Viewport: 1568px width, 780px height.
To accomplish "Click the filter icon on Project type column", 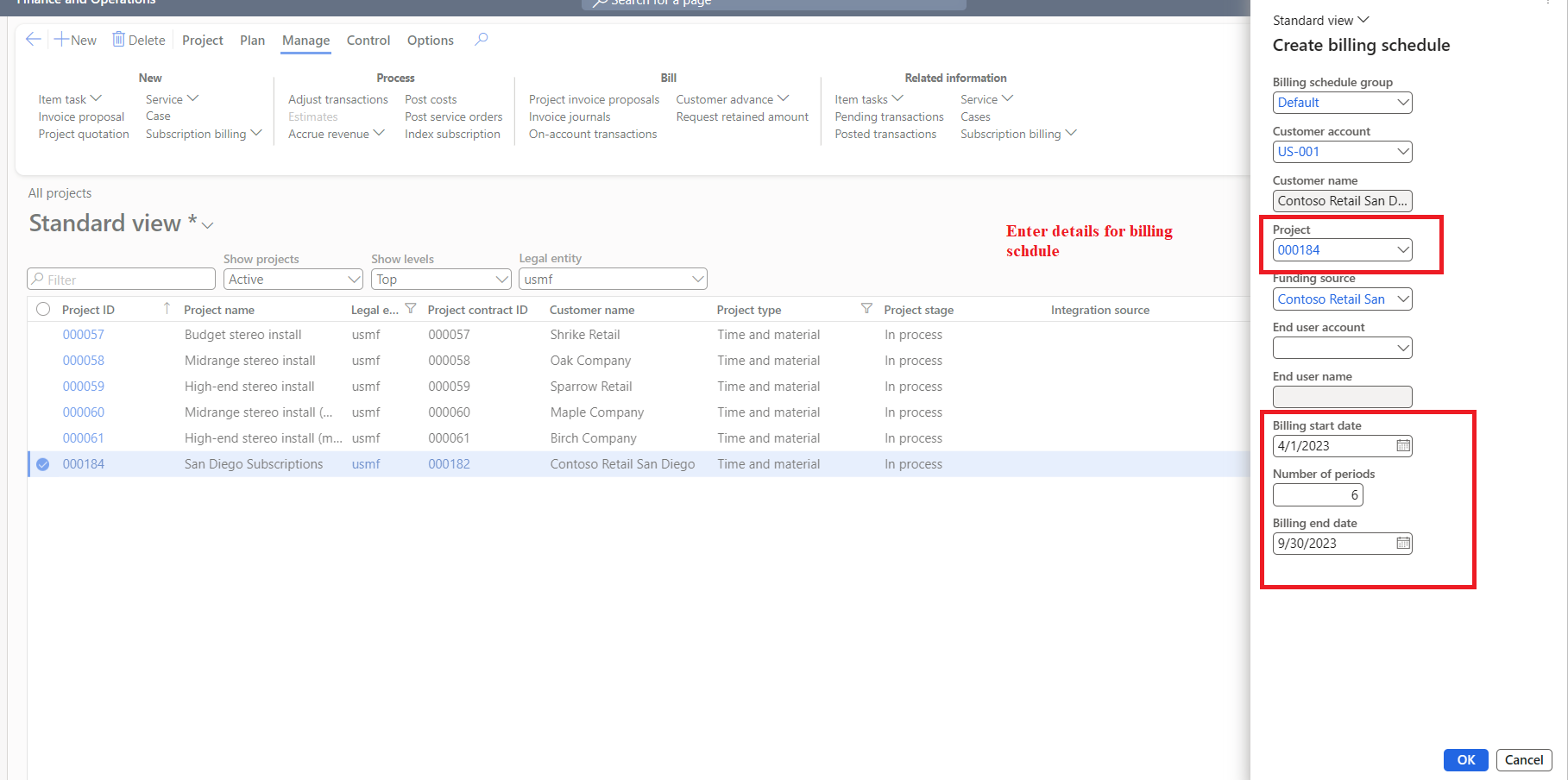I will pyautogui.click(x=866, y=309).
